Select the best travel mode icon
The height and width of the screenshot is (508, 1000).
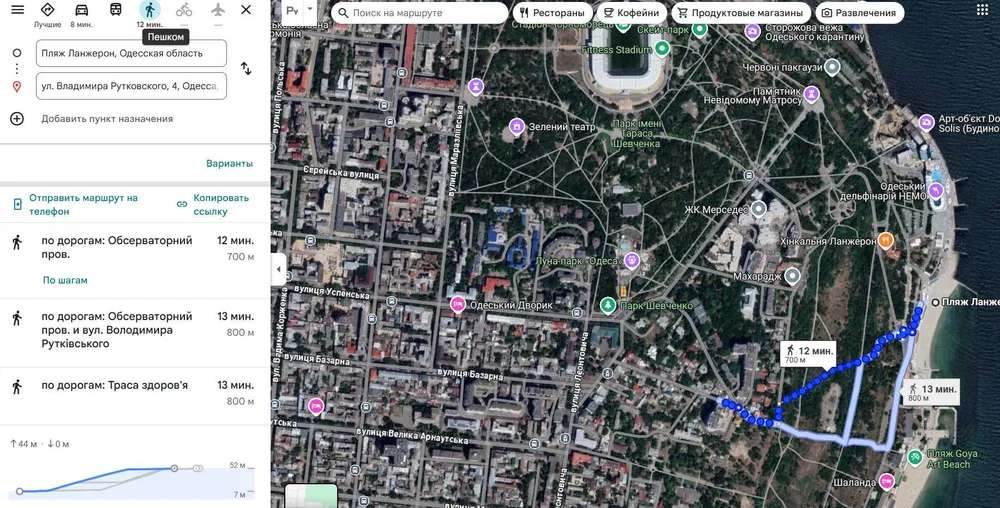click(x=47, y=10)
